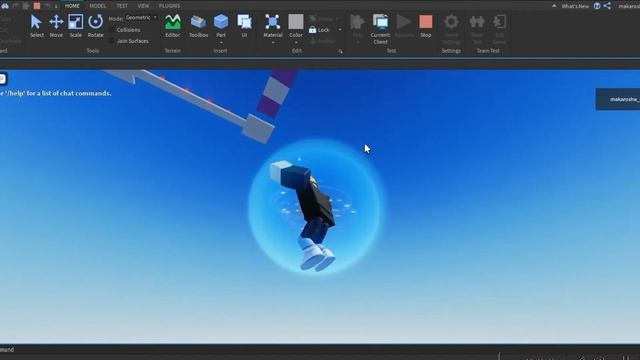Expand the Play dropdown arrow
The image size is (640, 360).
coord(357,42)
